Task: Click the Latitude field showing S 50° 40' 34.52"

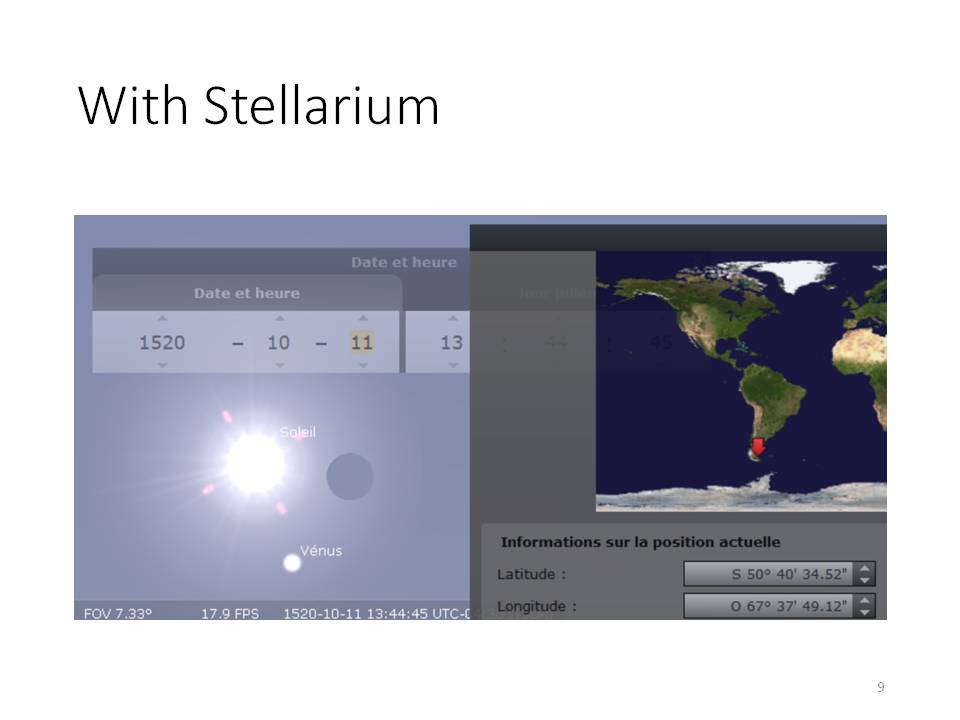Action: pos(768,574)
